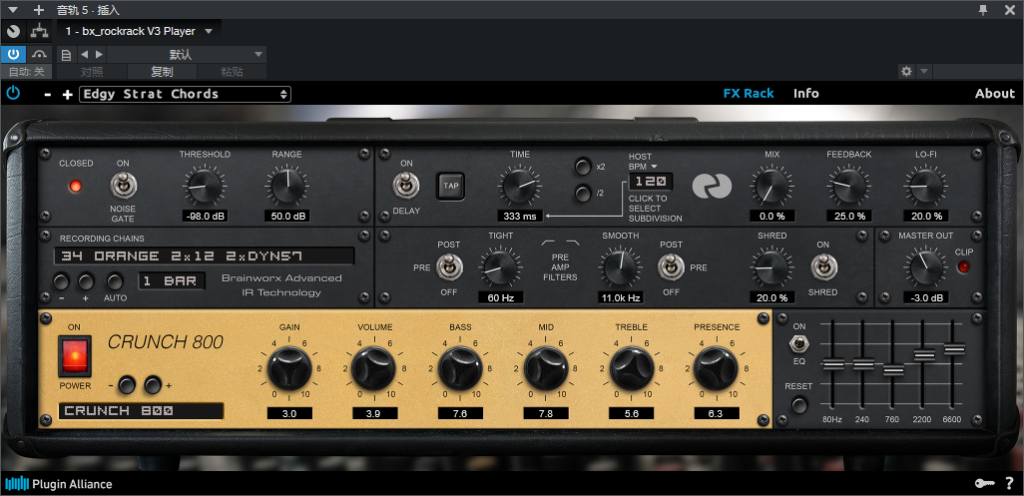1024x496 pixels.
Task: Open the 34 Orange 2x12 recording chain display
Action: [204, 256]
